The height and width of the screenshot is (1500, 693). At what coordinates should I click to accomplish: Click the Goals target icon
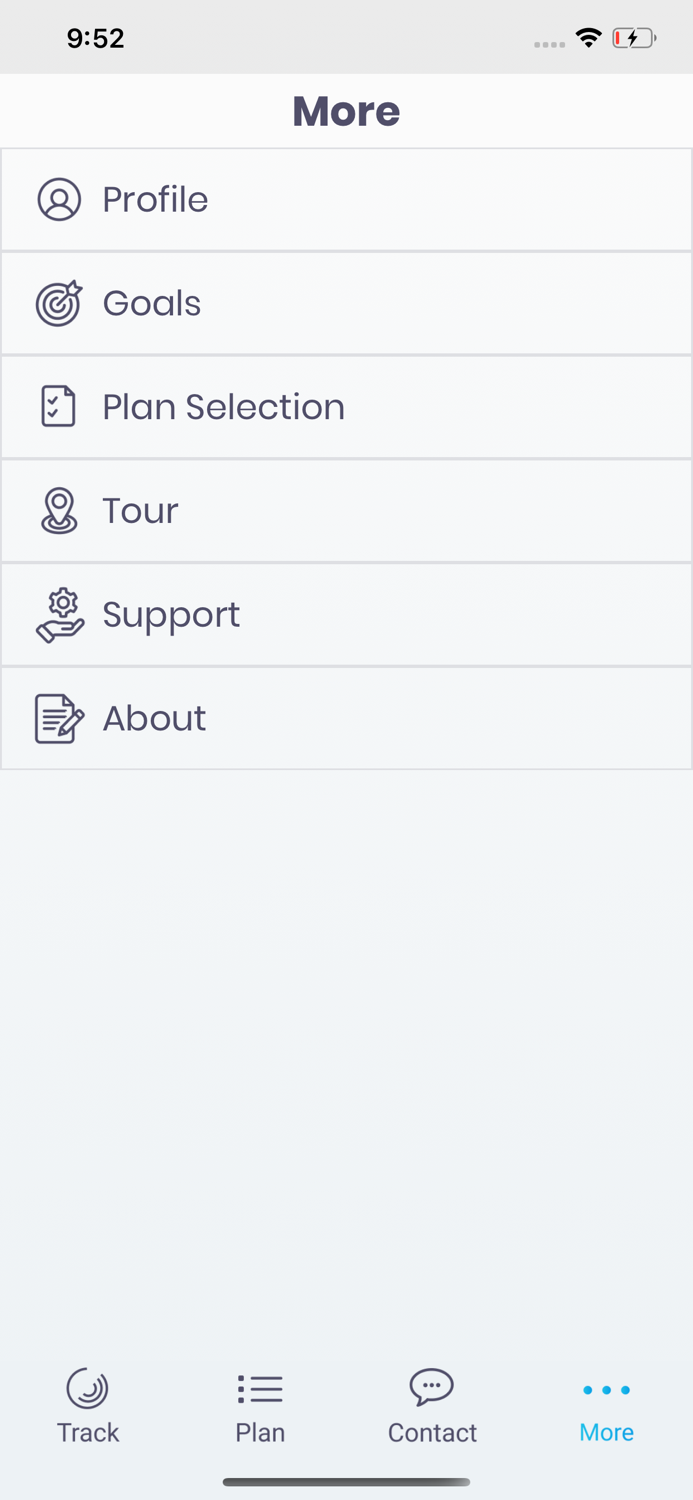[60, 303]
